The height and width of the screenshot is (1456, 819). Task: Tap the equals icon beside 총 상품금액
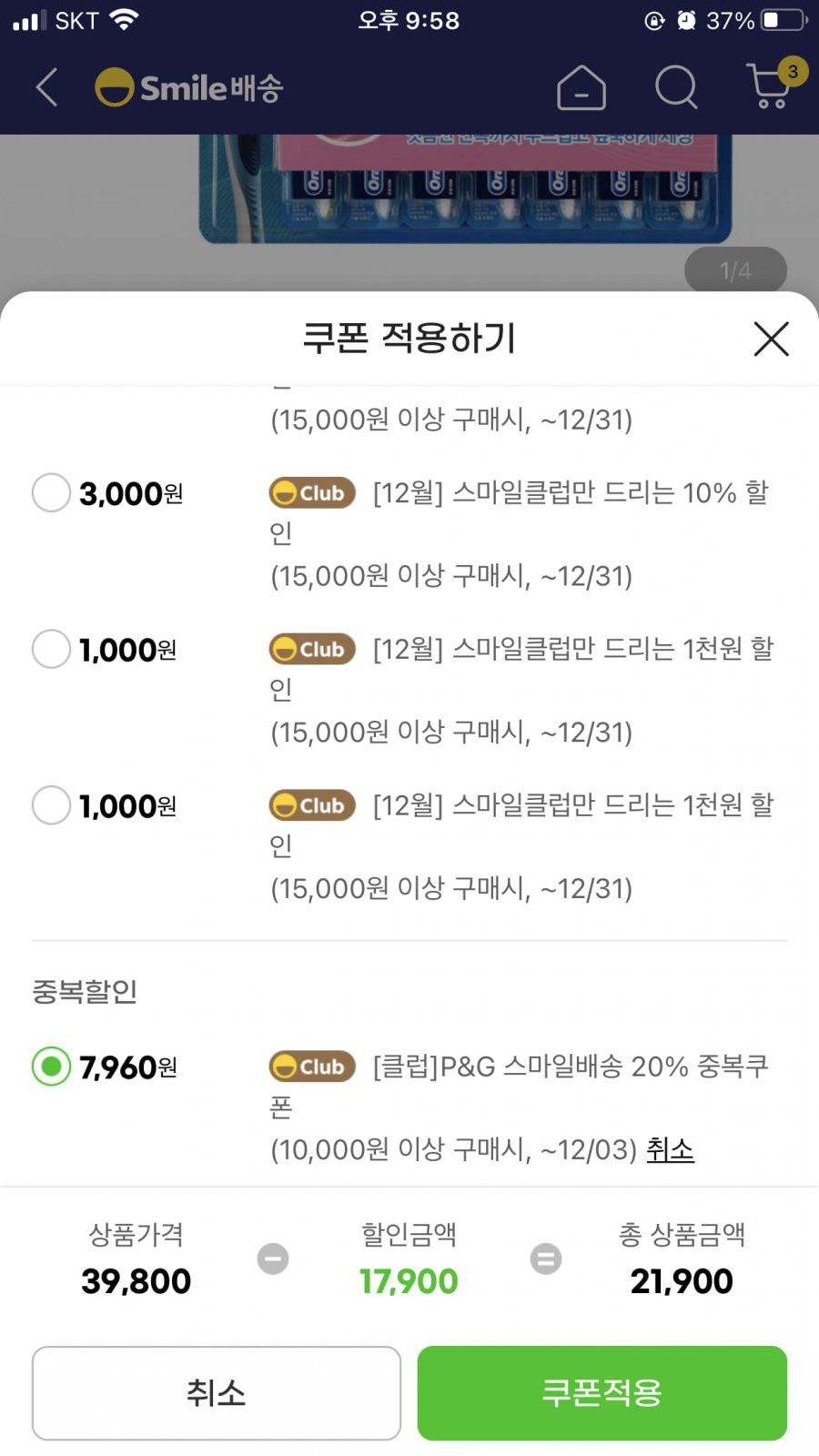pyautogui.click(x=546, y=1259)
